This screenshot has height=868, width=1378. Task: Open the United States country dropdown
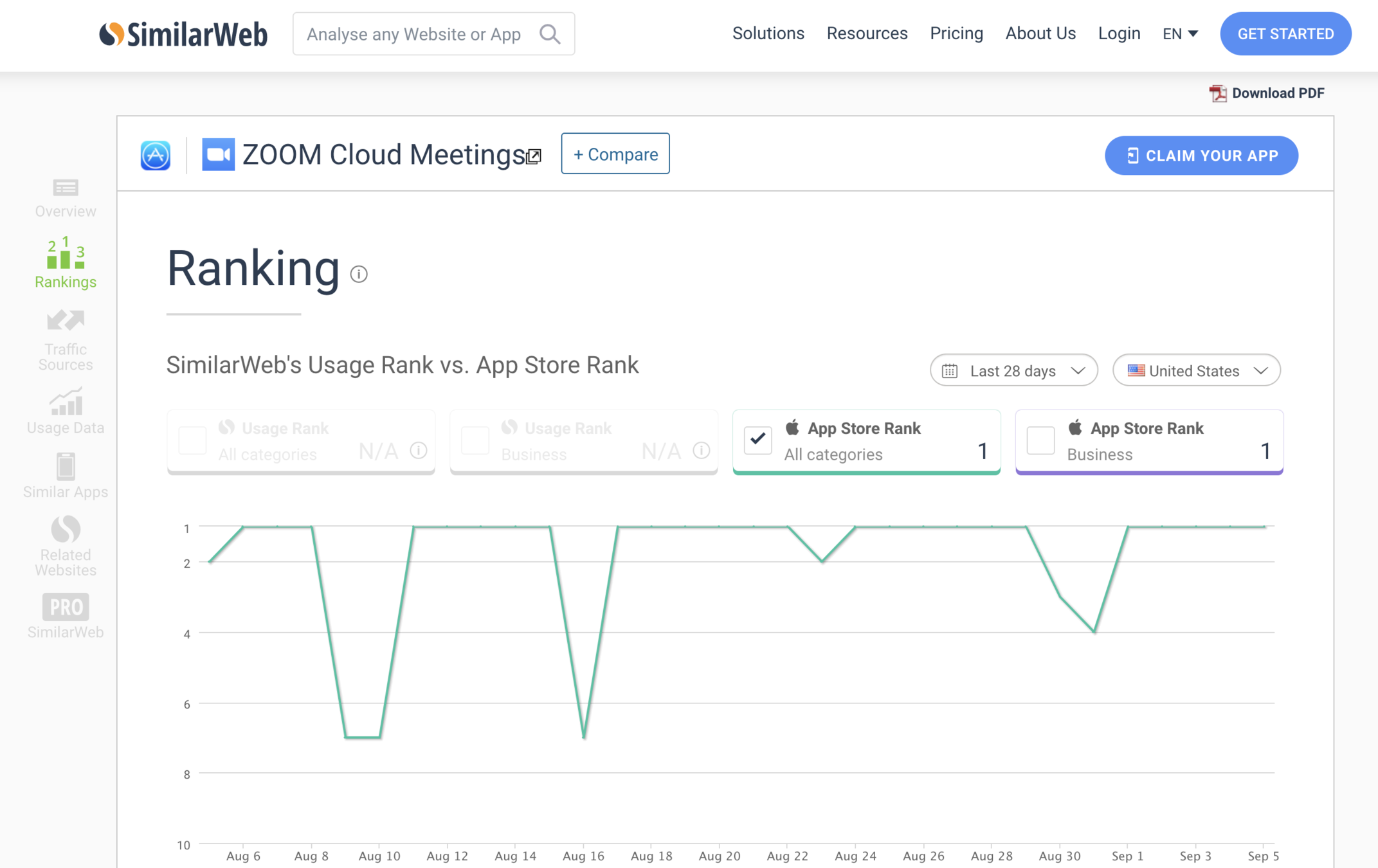(x=1196, y=370)
